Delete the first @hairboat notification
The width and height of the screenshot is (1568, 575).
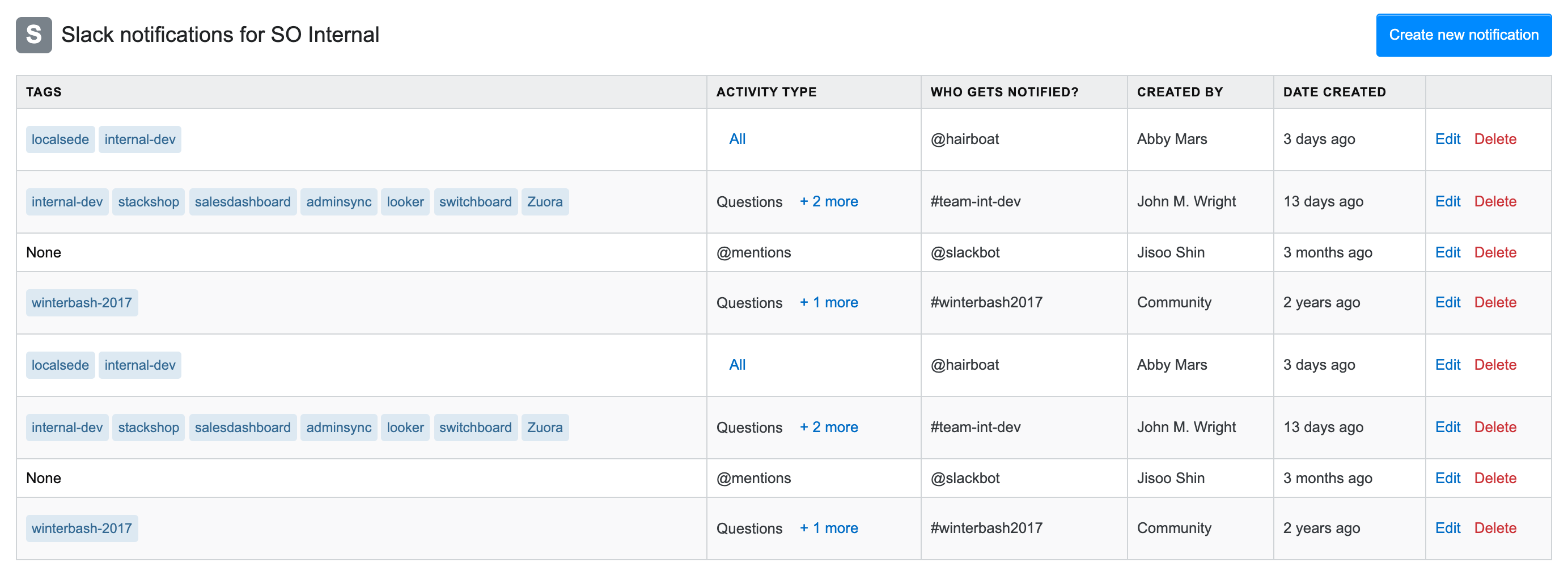pyautogui.click(x=1495, y=139)
